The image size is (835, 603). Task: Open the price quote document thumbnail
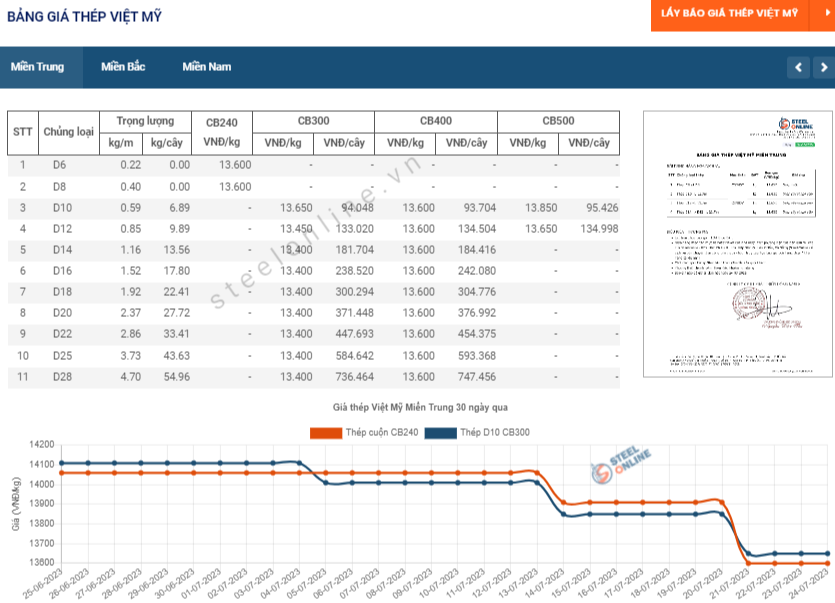[738, 244]
